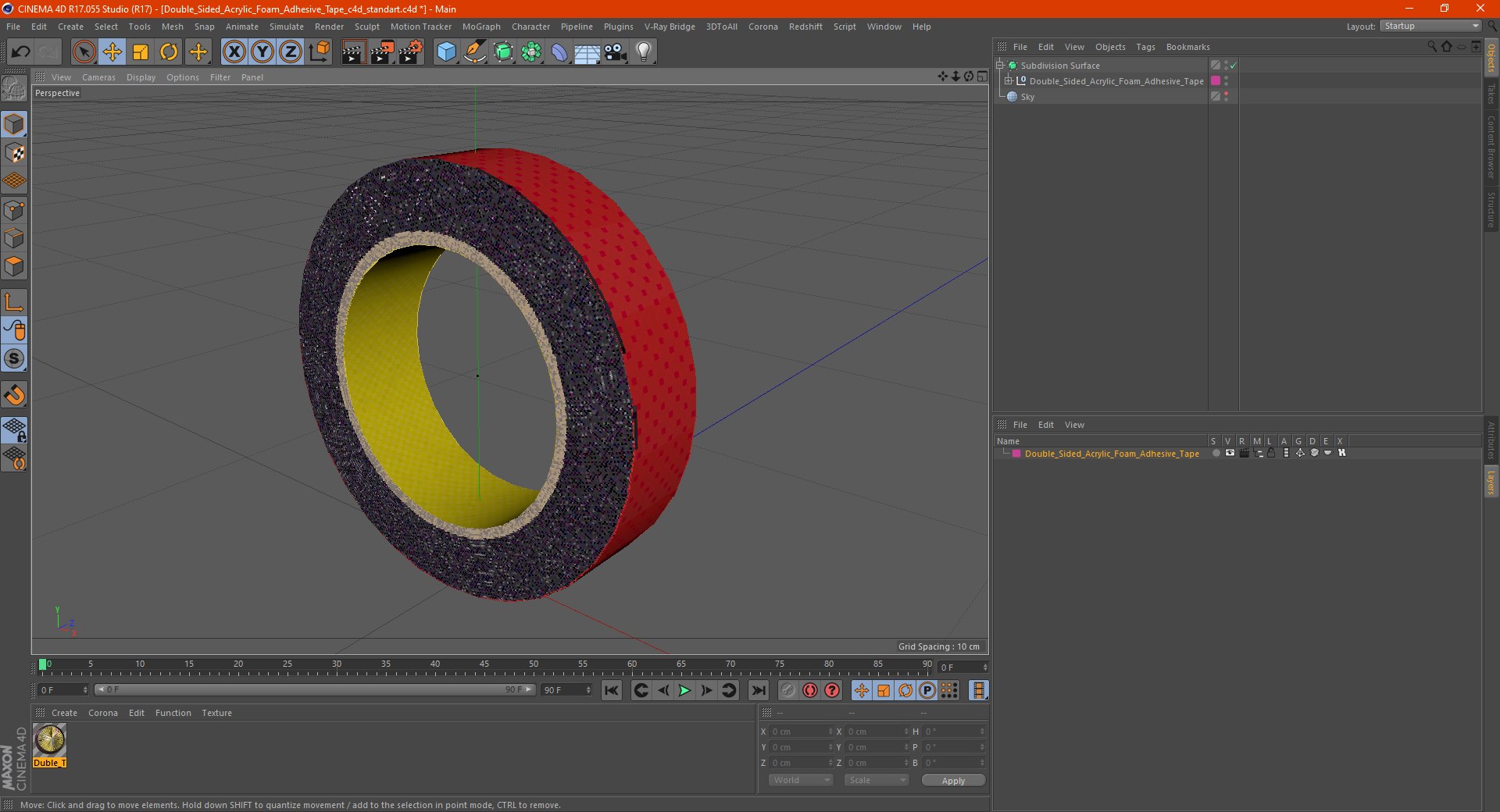The width and height of the screenshot is (1500, 812).
Task: Click the Apply button
Action: (952, 780)
